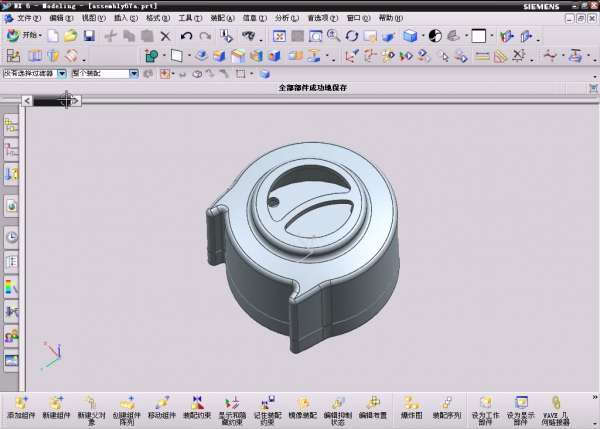Toggle 显示和隐藏约束 (Show/Hide Constraints)
The image size is (600, 429).
(x=232, y=406)
